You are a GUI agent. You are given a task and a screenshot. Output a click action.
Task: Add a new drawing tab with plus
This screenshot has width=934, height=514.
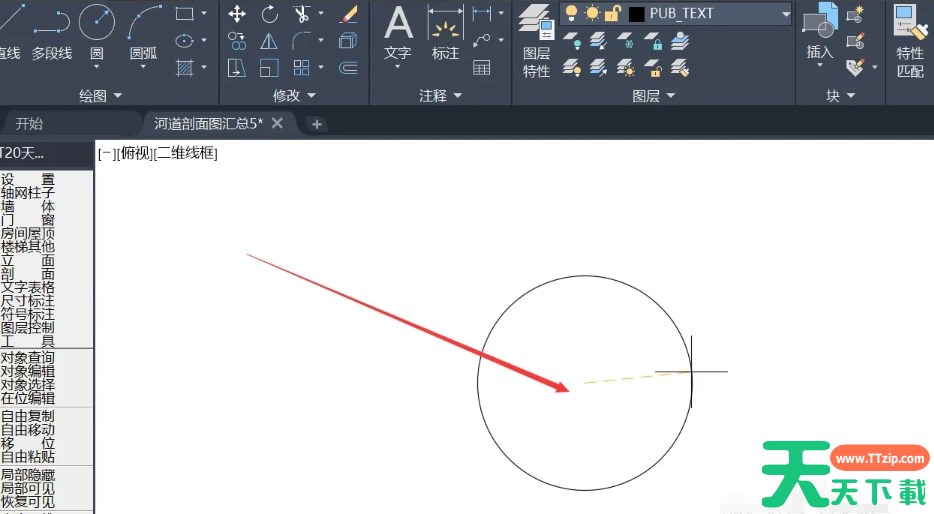pyautogui.click(x=317, y=124)
